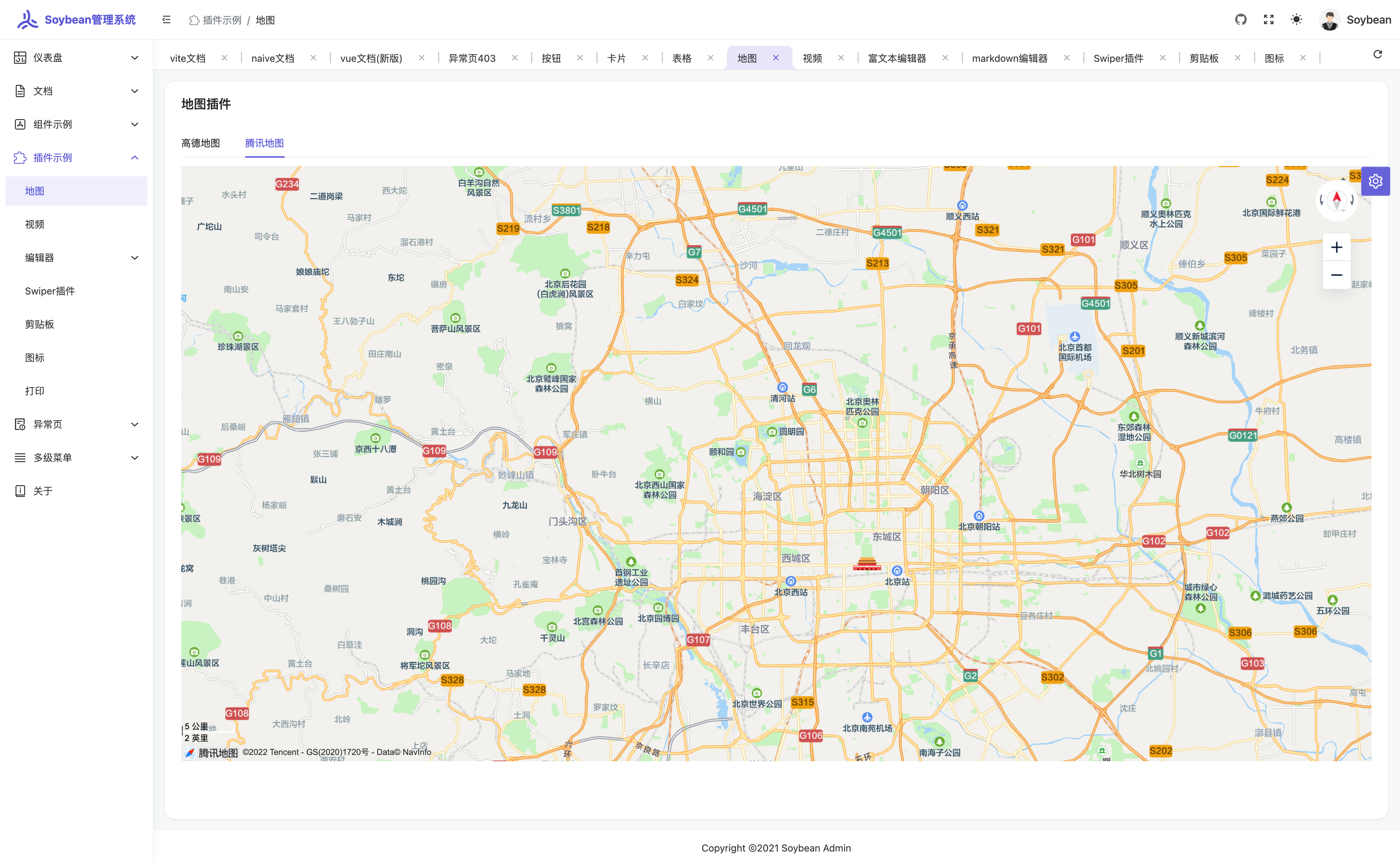Open the 地图 sidebar item
Image resolution: width=1400 pixels, height=864 pixels.
tap(76, 191)
